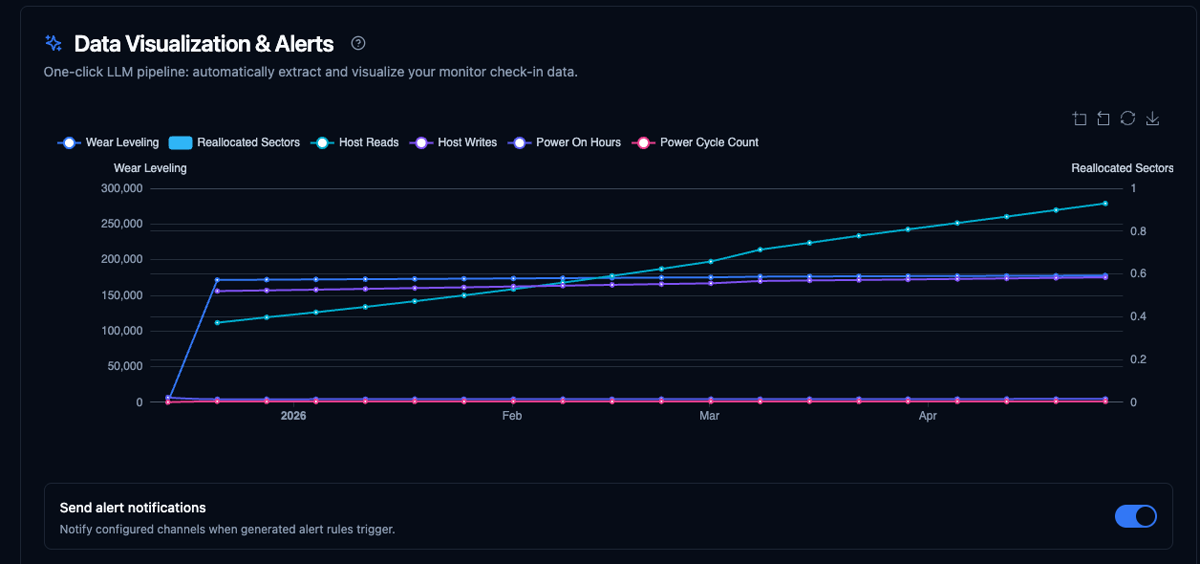Click the sparkle icon beside Data Visualization title
This screenshot has height=564, width=1200.
[x=54, y=43]
